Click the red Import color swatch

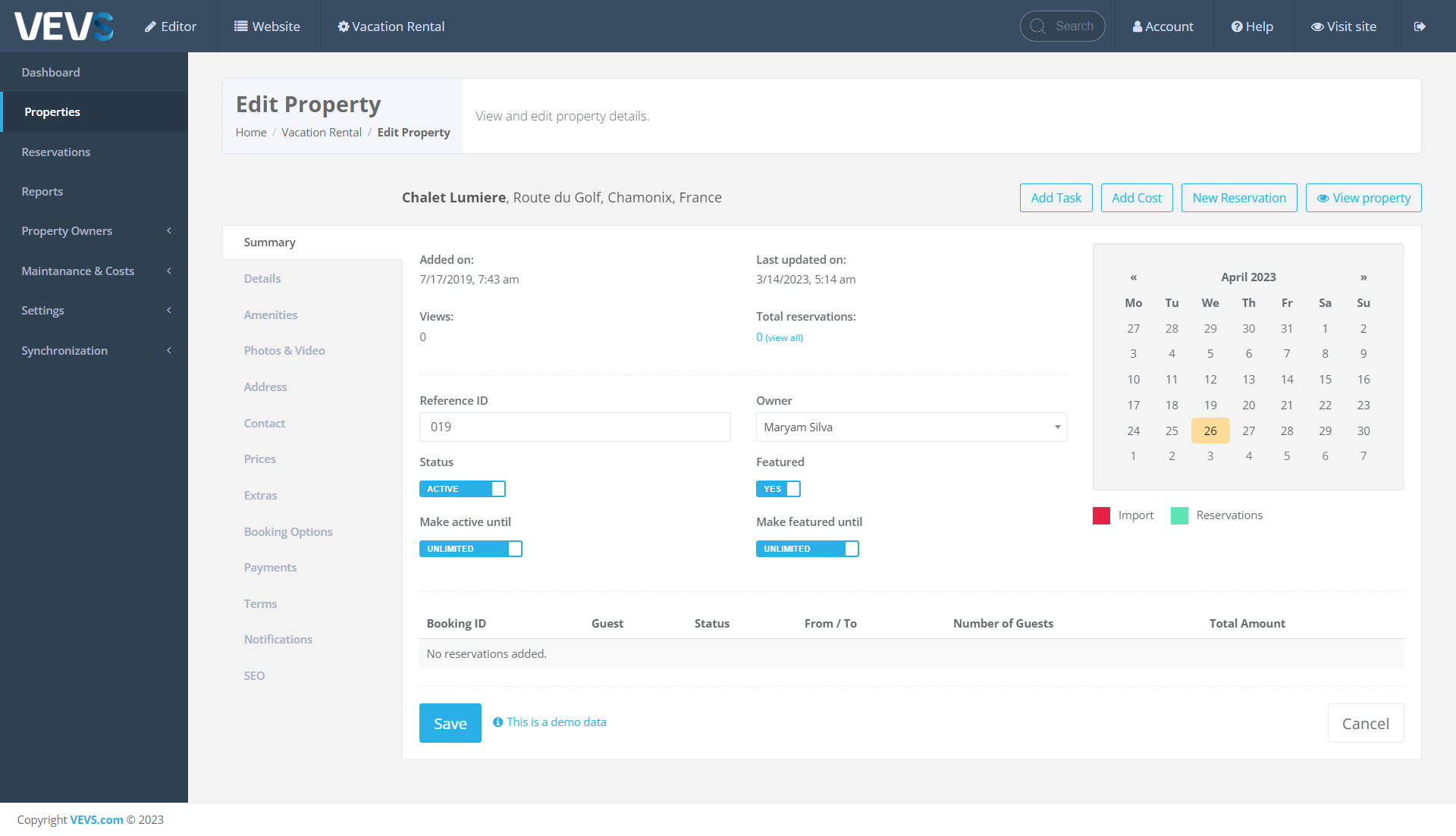(x=1101, y=516)
